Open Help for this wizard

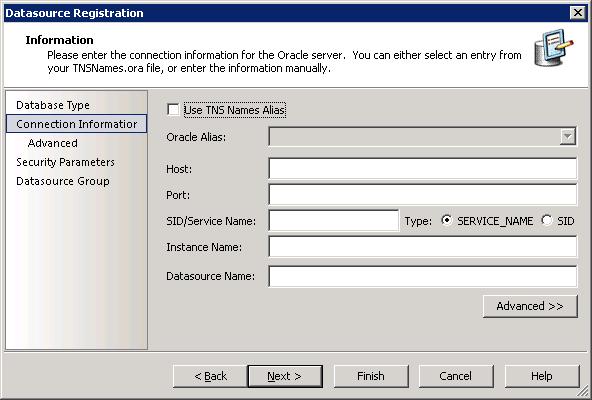(x=541, y=376)
